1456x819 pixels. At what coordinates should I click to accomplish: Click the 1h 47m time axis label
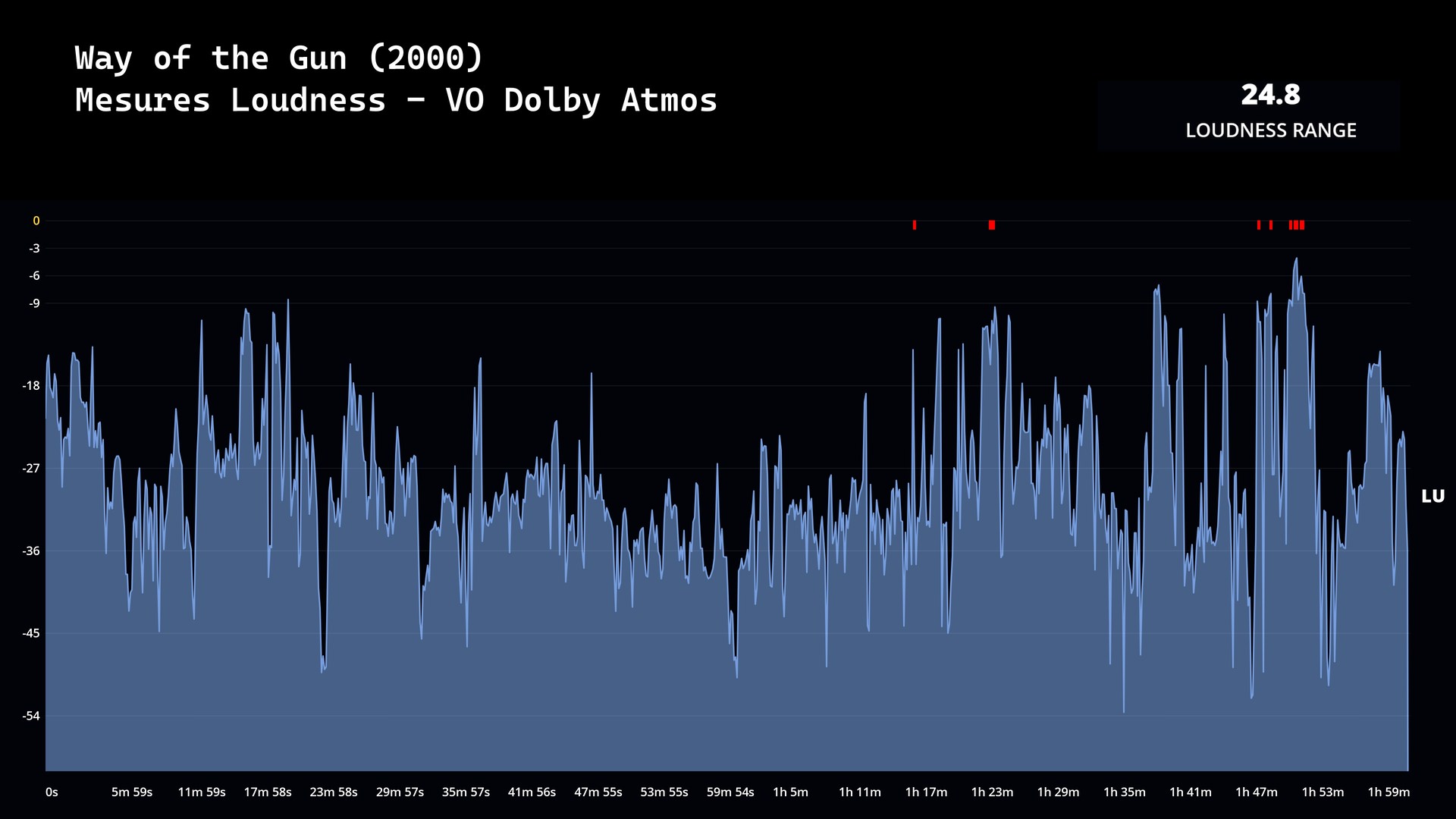click(1257, 792)
